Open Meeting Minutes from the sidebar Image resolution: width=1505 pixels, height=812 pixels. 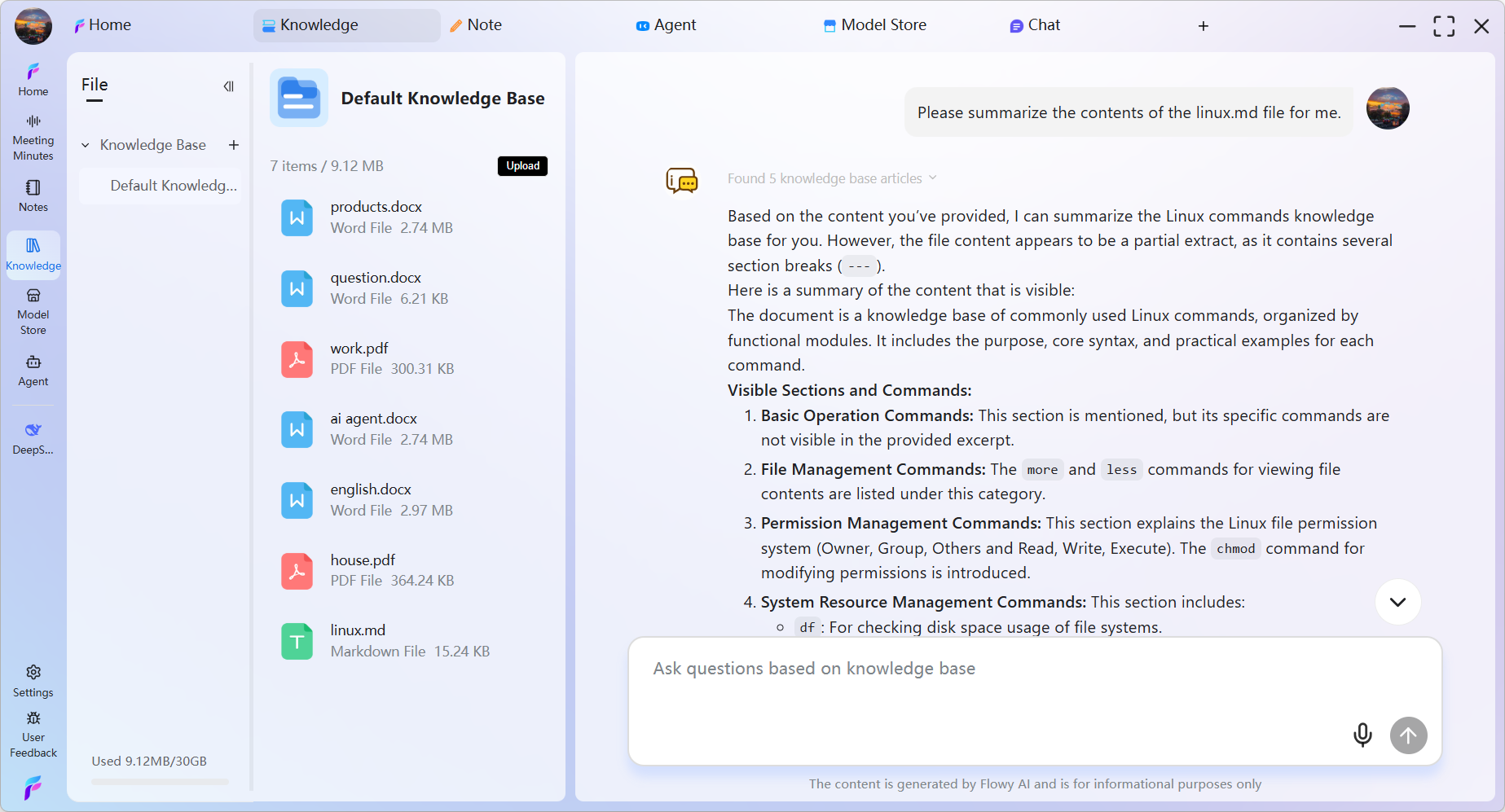pos(33,137)
